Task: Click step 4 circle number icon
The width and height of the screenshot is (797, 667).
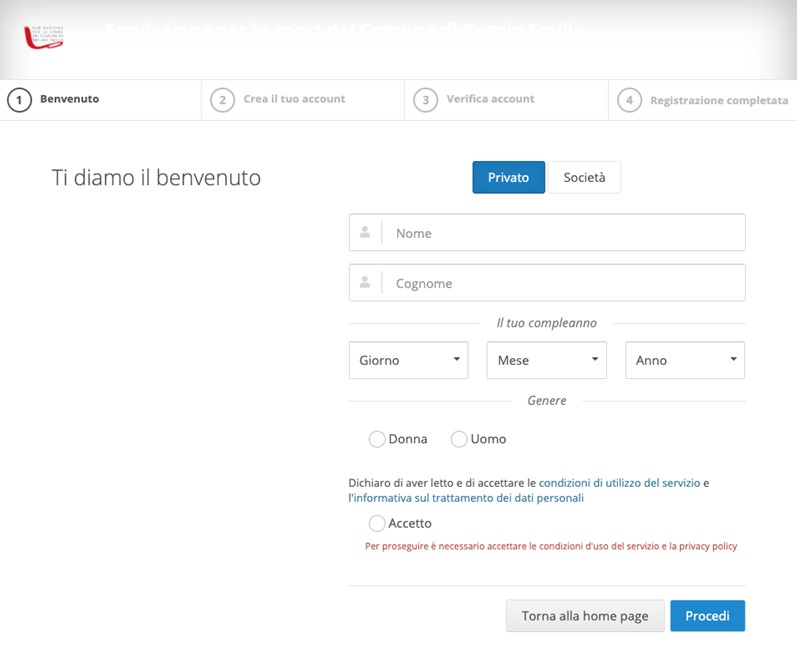Action: pyautogui.click(x=629, y=100)
